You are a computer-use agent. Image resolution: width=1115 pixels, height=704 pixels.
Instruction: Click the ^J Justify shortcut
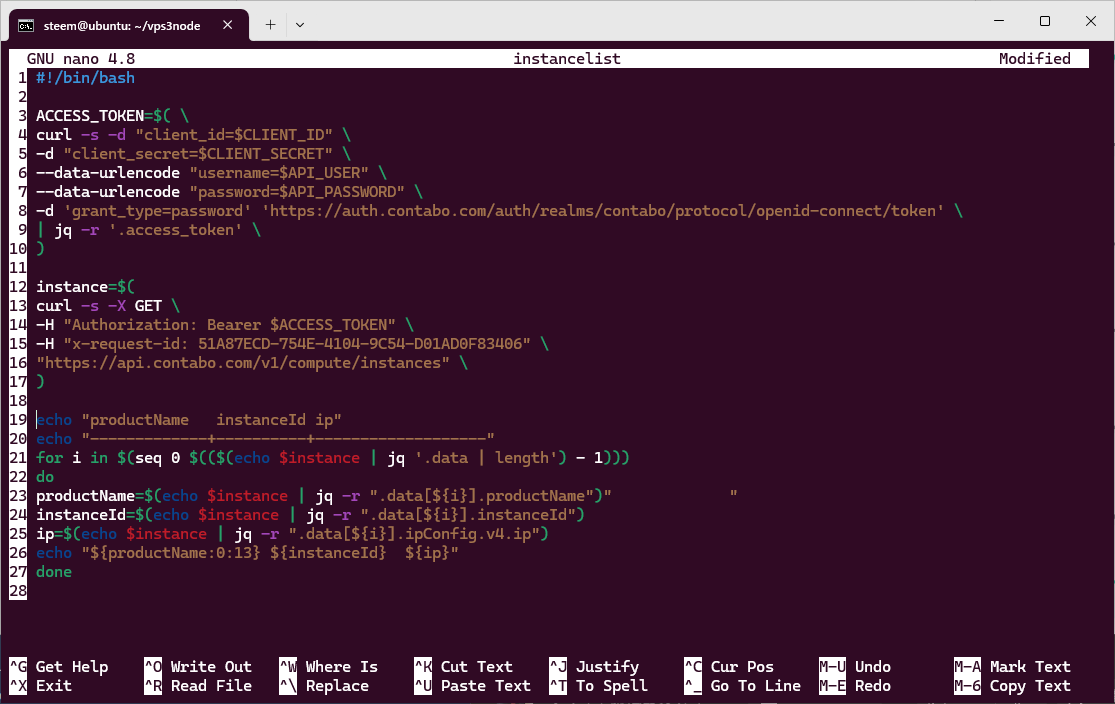(x=594, y=667)
